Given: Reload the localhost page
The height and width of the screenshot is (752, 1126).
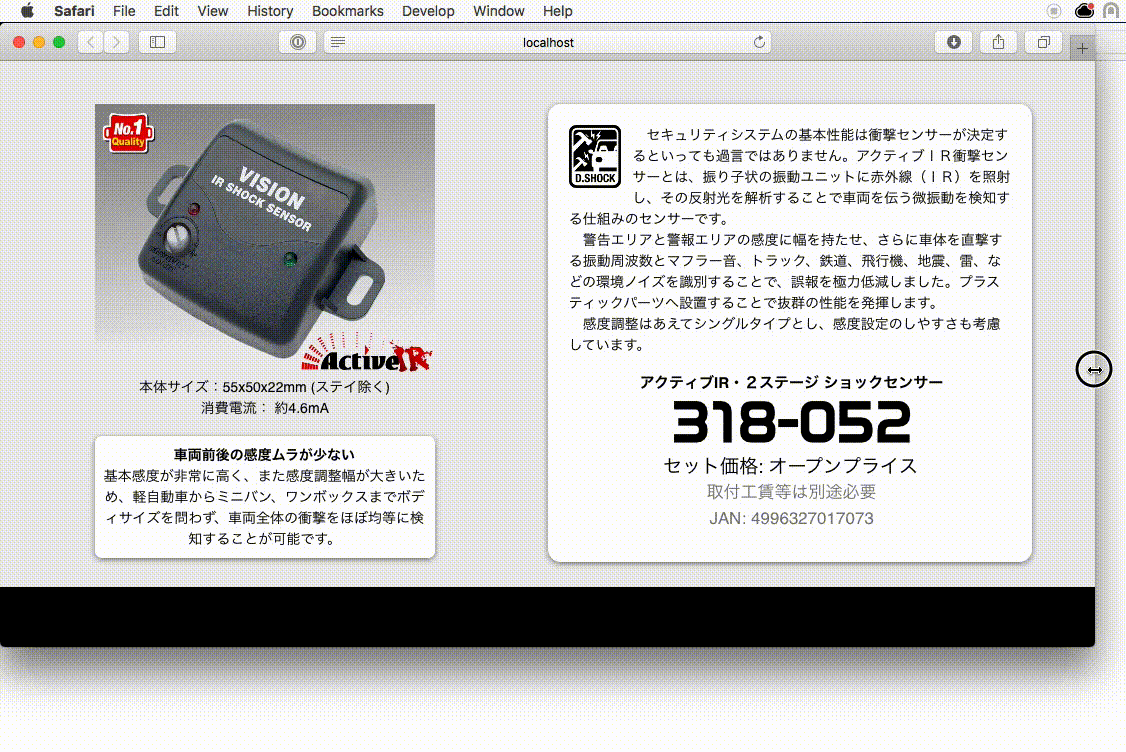Looking at the screenshot, I should 759,42.
